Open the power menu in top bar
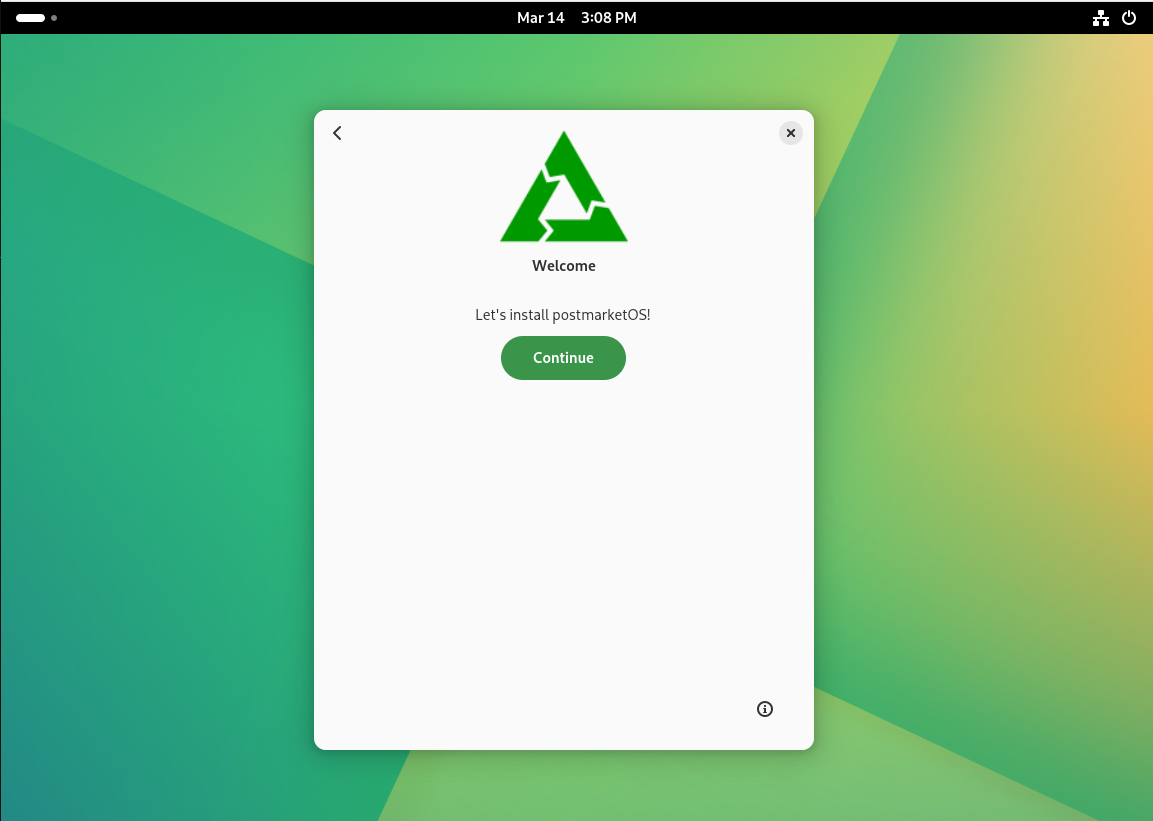Image resolution: width=1153 pixels, height=821 pixels. [1129, 18]
